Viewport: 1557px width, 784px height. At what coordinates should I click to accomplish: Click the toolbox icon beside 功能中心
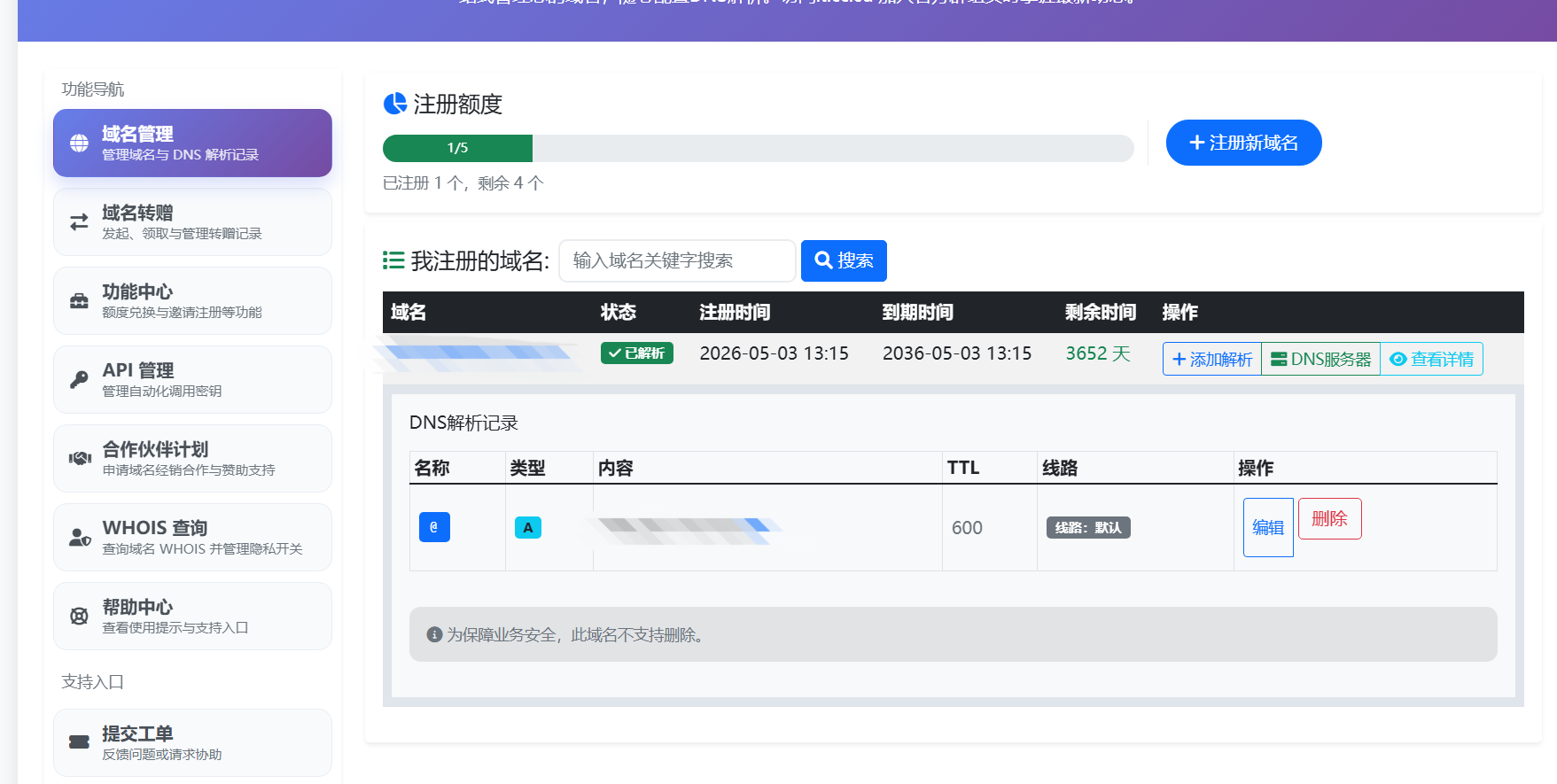coord(79,300)
